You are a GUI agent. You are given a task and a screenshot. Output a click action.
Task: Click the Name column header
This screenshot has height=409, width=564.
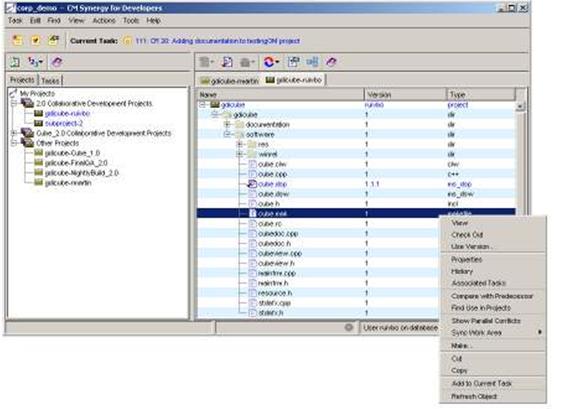tap(280, 95)
